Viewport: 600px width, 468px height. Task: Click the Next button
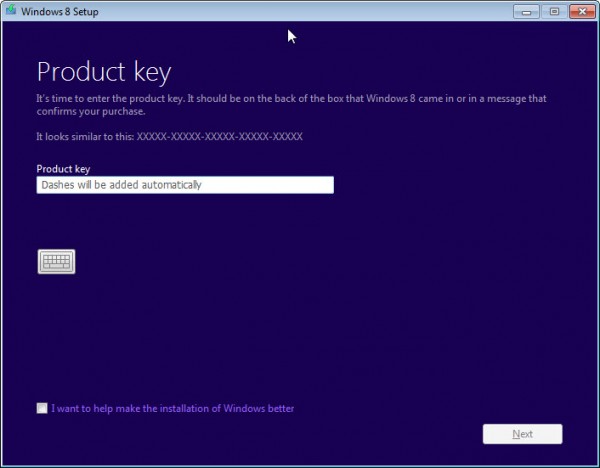click(522, 434)
